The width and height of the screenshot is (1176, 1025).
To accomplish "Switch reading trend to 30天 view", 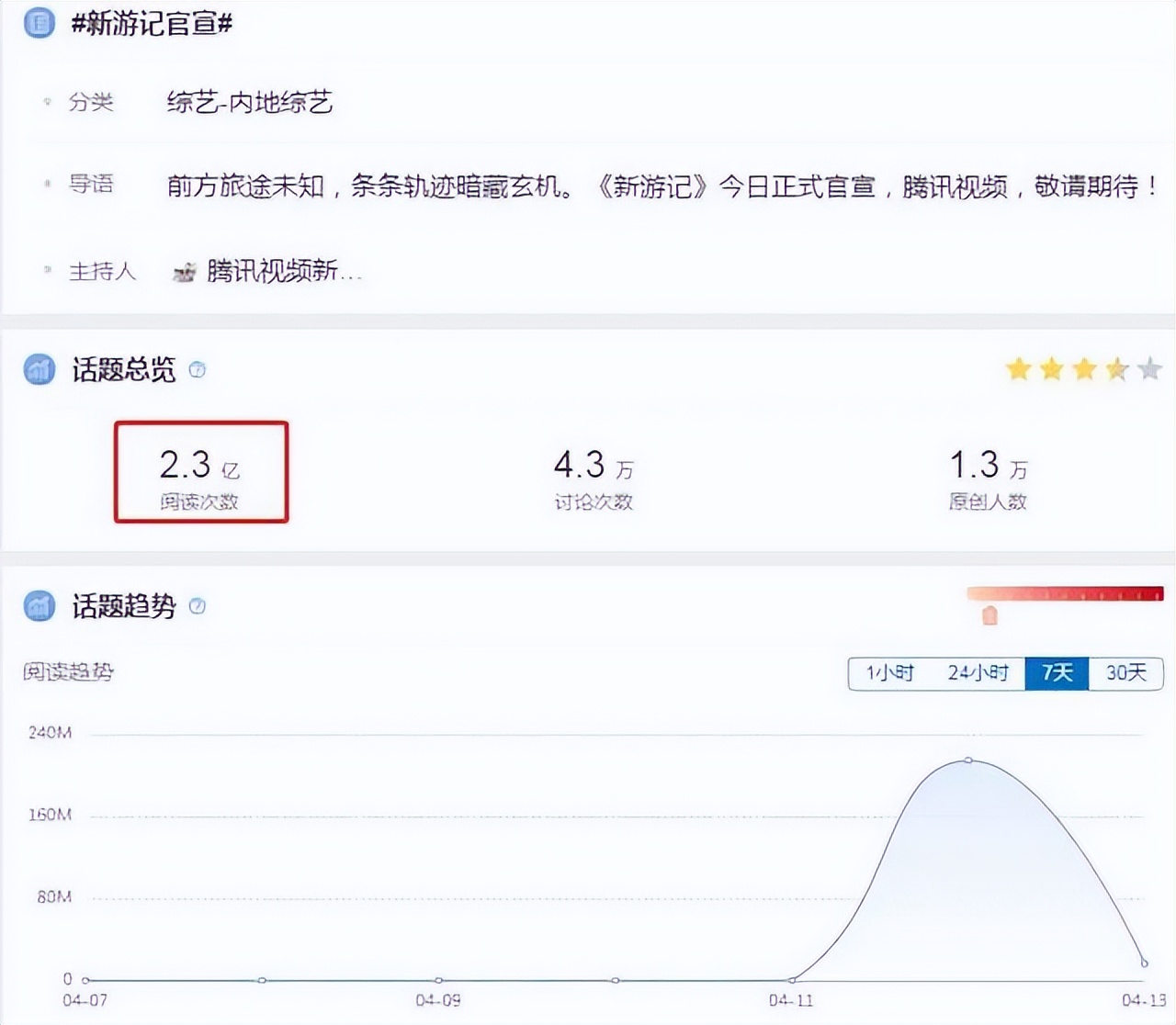I will (1125, 673).
